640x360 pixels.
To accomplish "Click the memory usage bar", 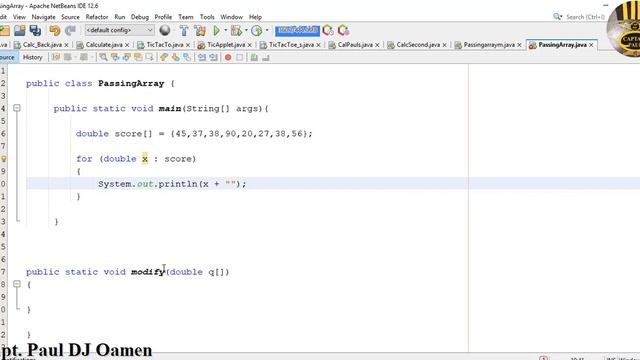I will point(297,30).
